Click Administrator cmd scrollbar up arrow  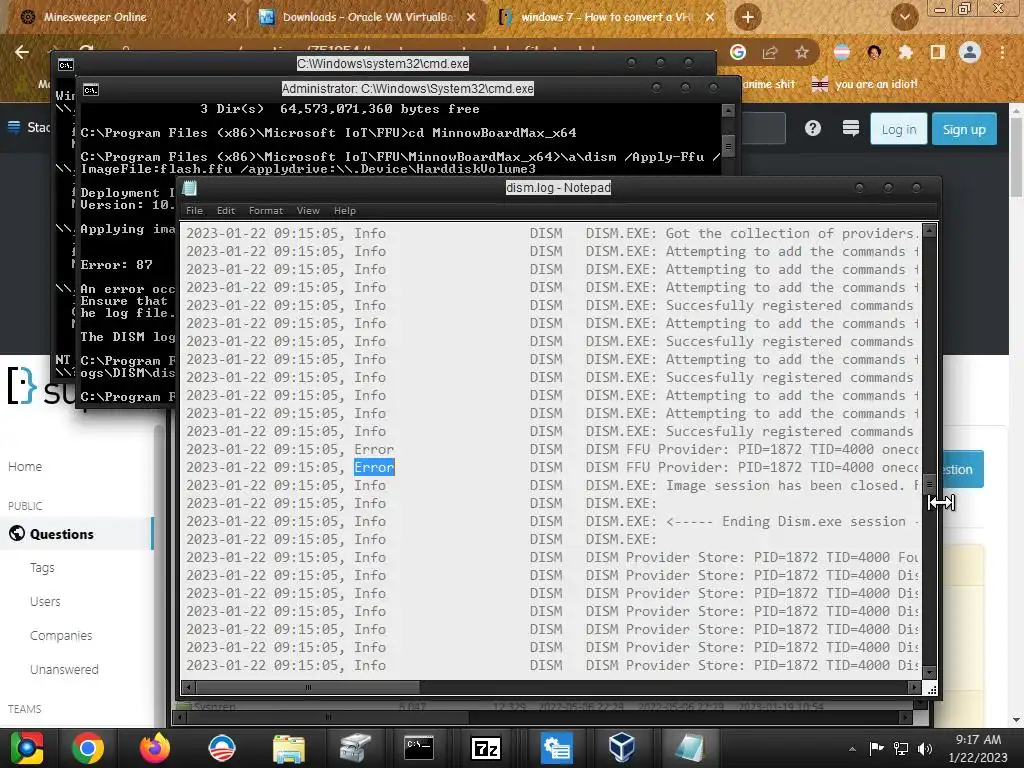(x=728, y=111)
